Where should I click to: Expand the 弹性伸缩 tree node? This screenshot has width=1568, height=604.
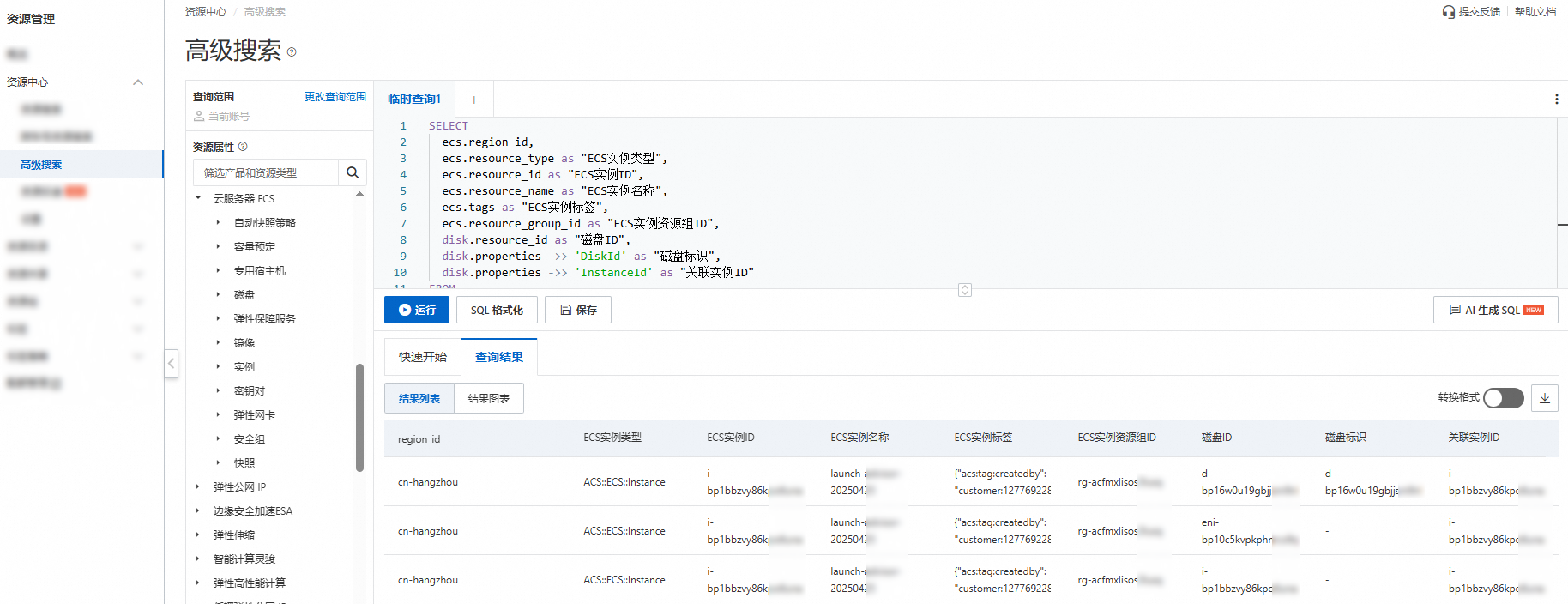(198, 535)
